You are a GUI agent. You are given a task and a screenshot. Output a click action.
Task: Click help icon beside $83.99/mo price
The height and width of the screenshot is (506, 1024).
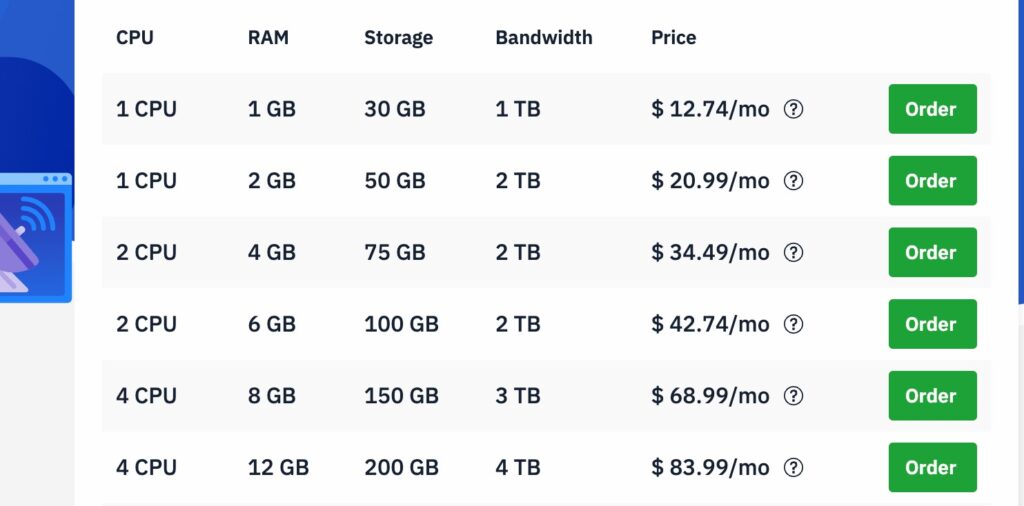[x=793, y=467]
